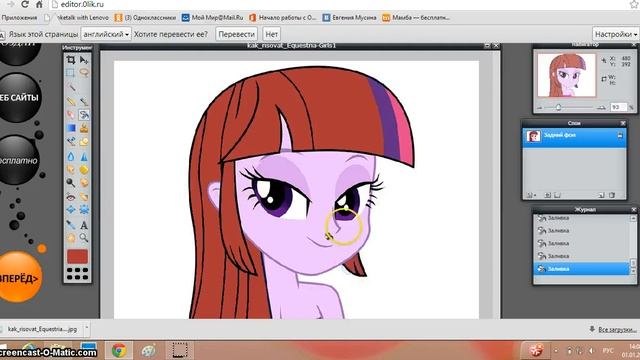Select the Pencil tool
640x360 pixels.
pos(71,101)
